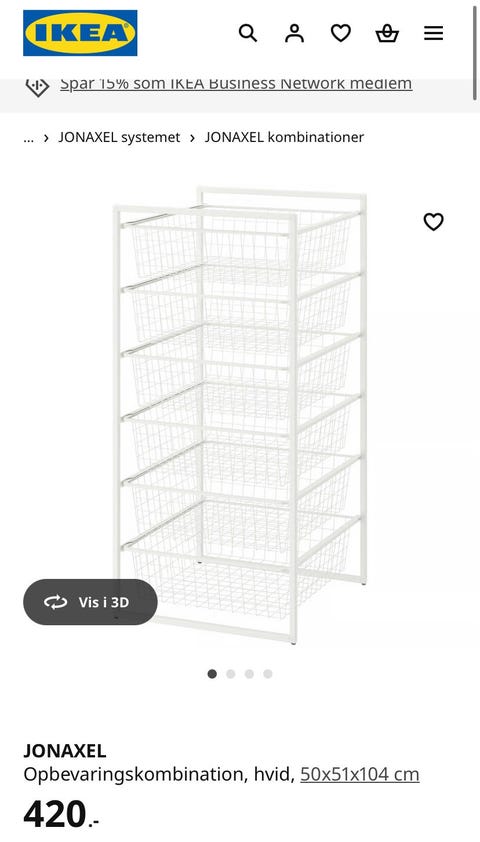This screenshot has height=842, width=480.
Task: Select the first image carousel dot
Action: click(x=212, y=674)
